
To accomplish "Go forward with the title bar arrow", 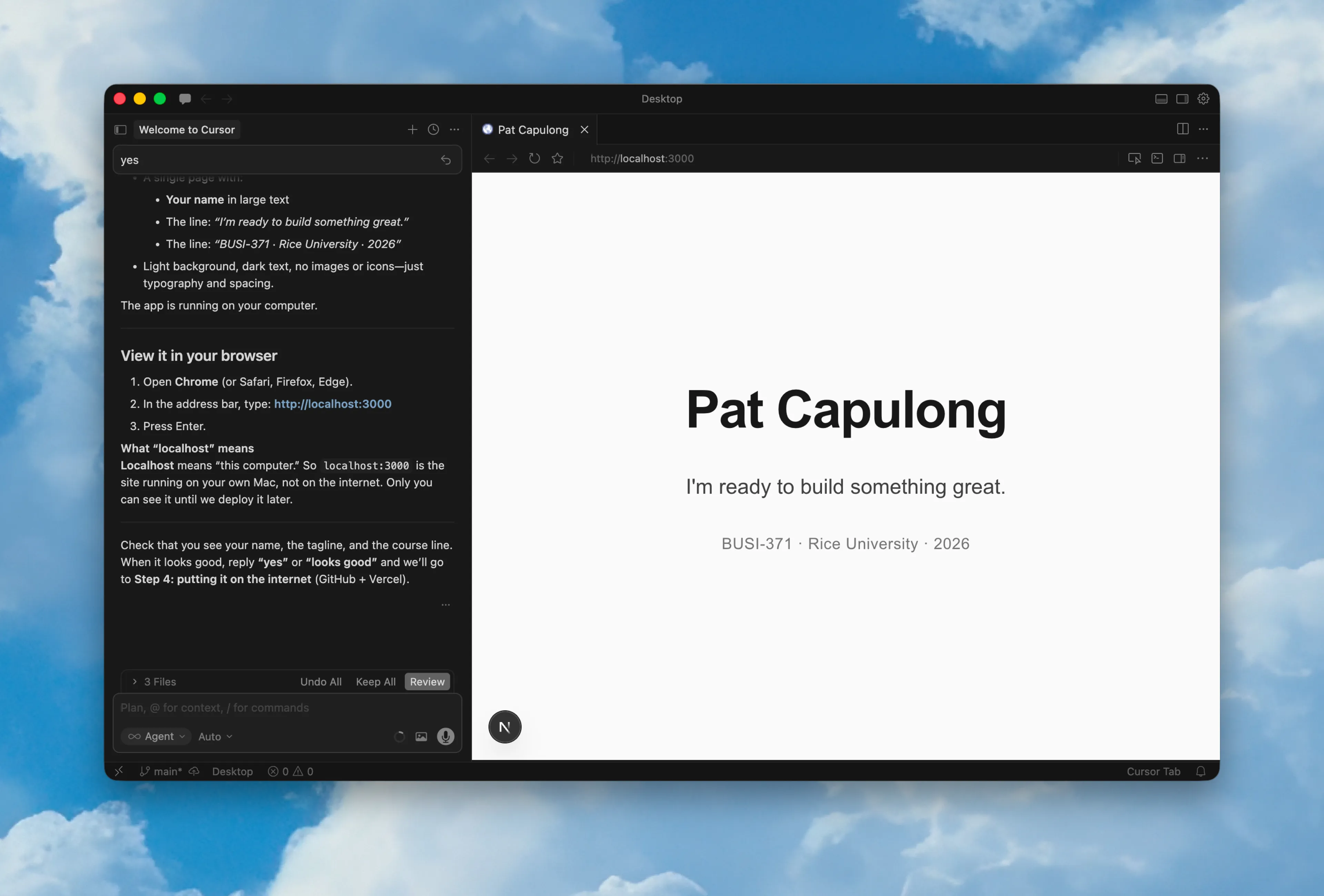I will (227, 99).
